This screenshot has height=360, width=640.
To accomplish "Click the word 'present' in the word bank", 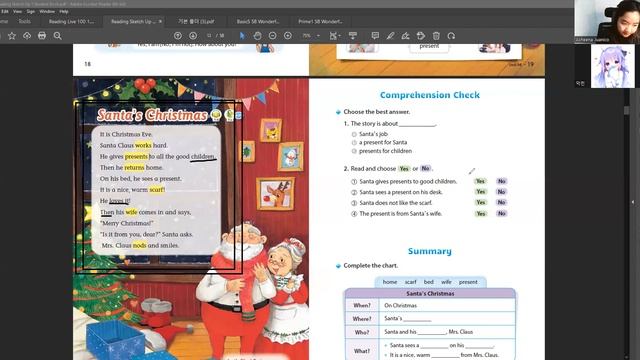I will point(468,282).
